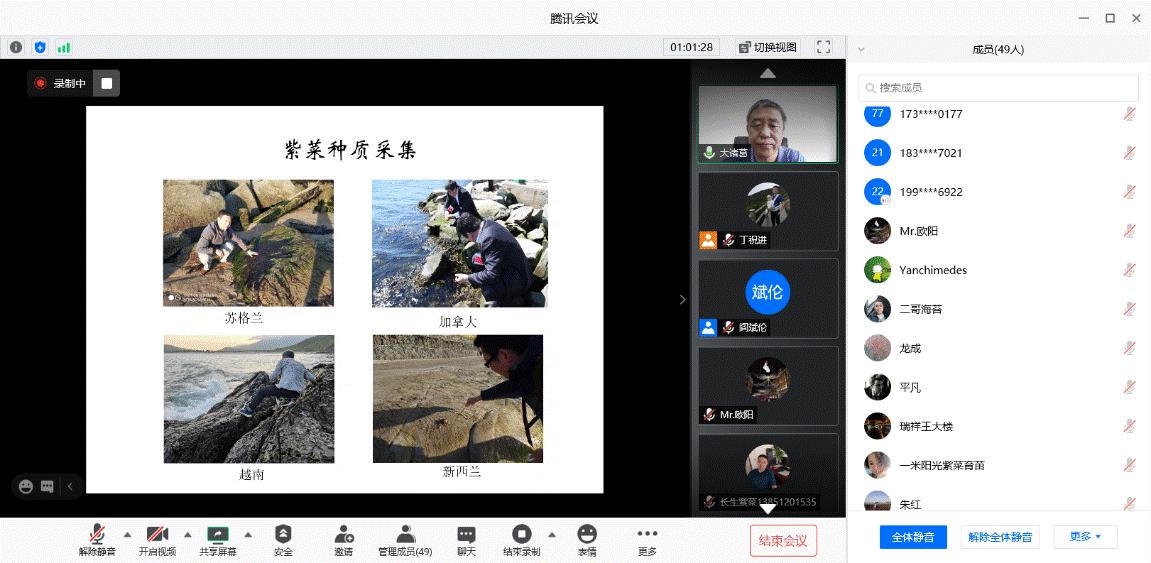
Task: Toggle microphone with 解除静音
Action: click(98, 539)
